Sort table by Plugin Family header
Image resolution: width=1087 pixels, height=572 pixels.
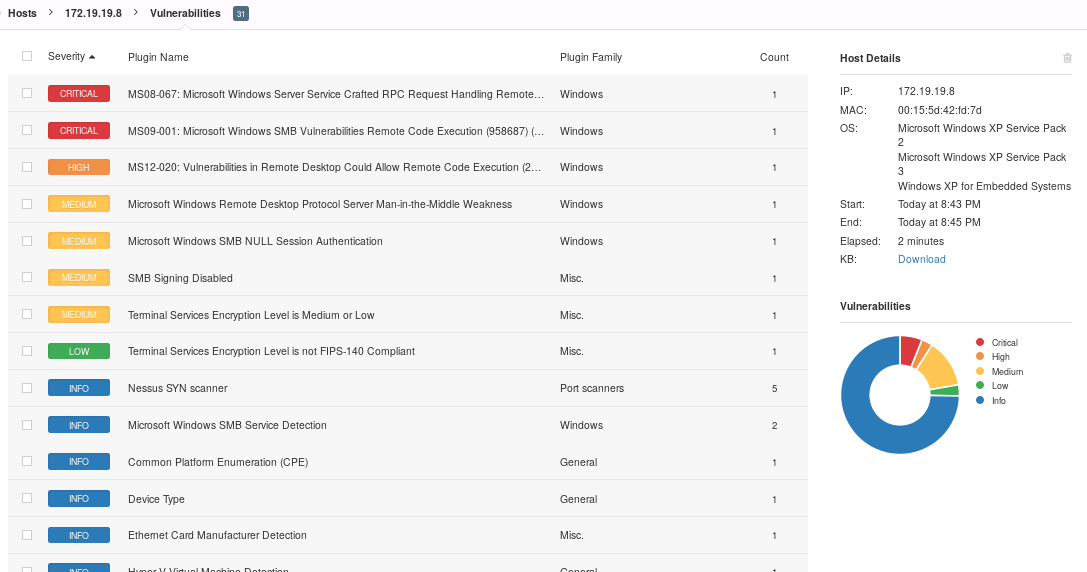[590, 57]
